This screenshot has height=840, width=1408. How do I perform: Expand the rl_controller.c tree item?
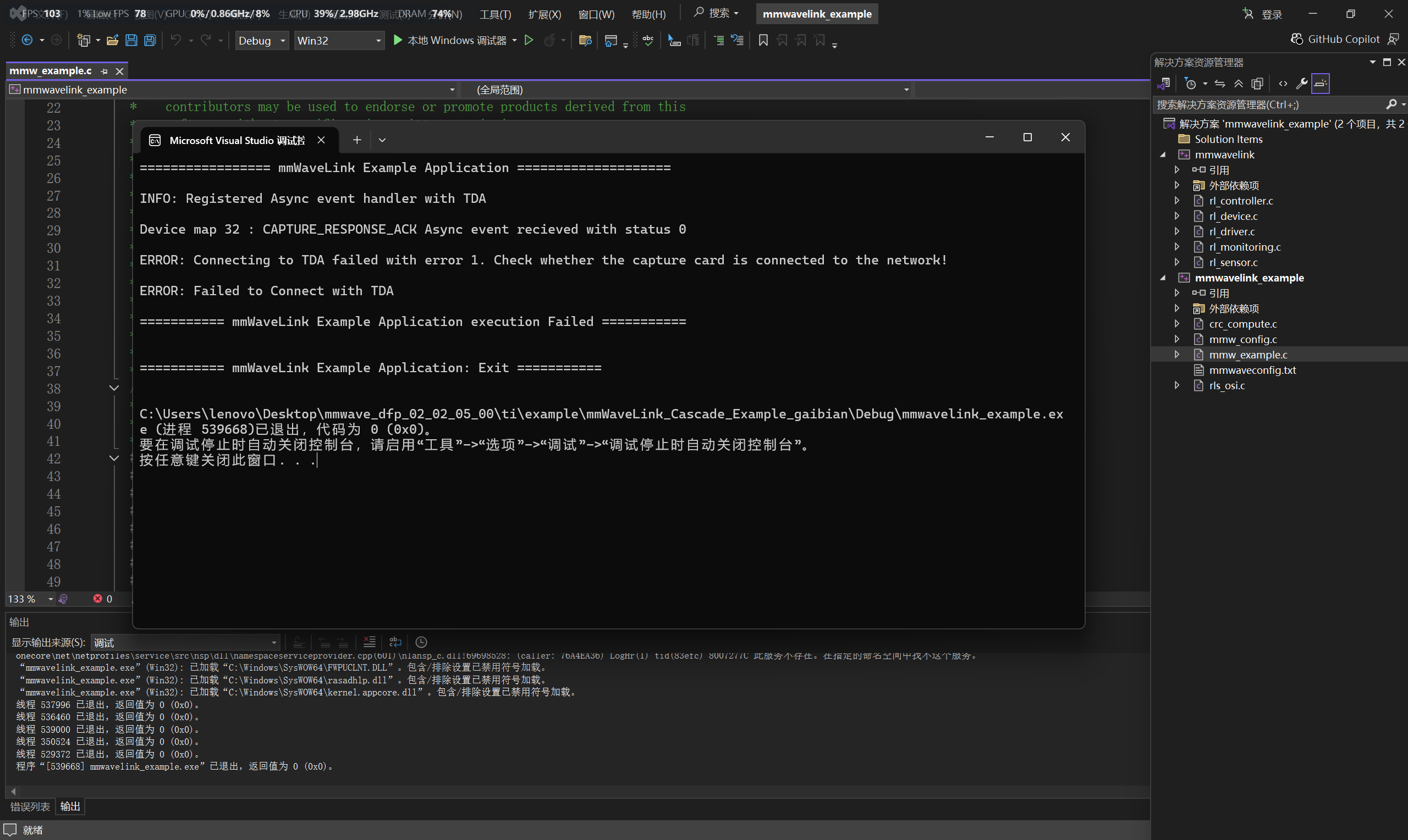[1177, 200]
